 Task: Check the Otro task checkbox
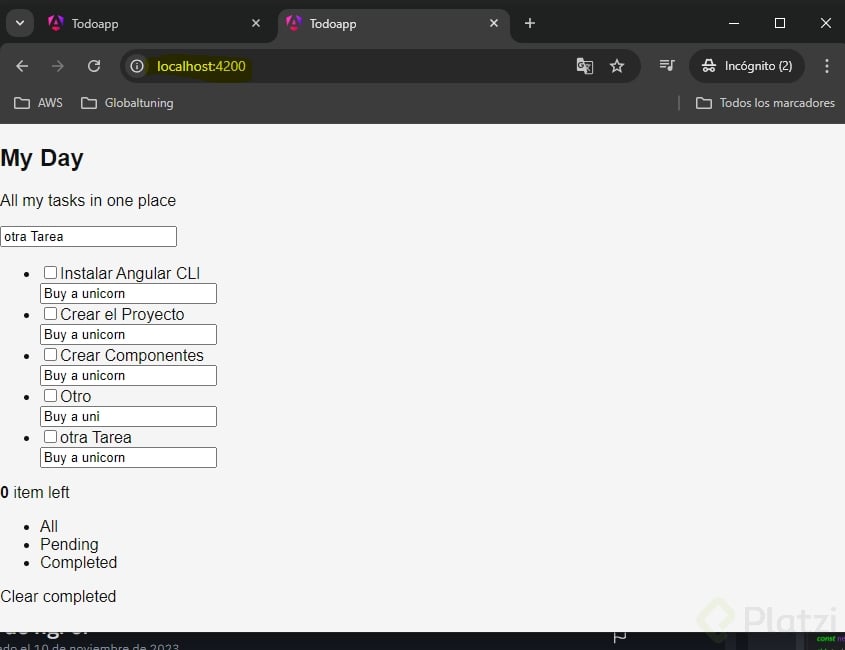[50, 395]
